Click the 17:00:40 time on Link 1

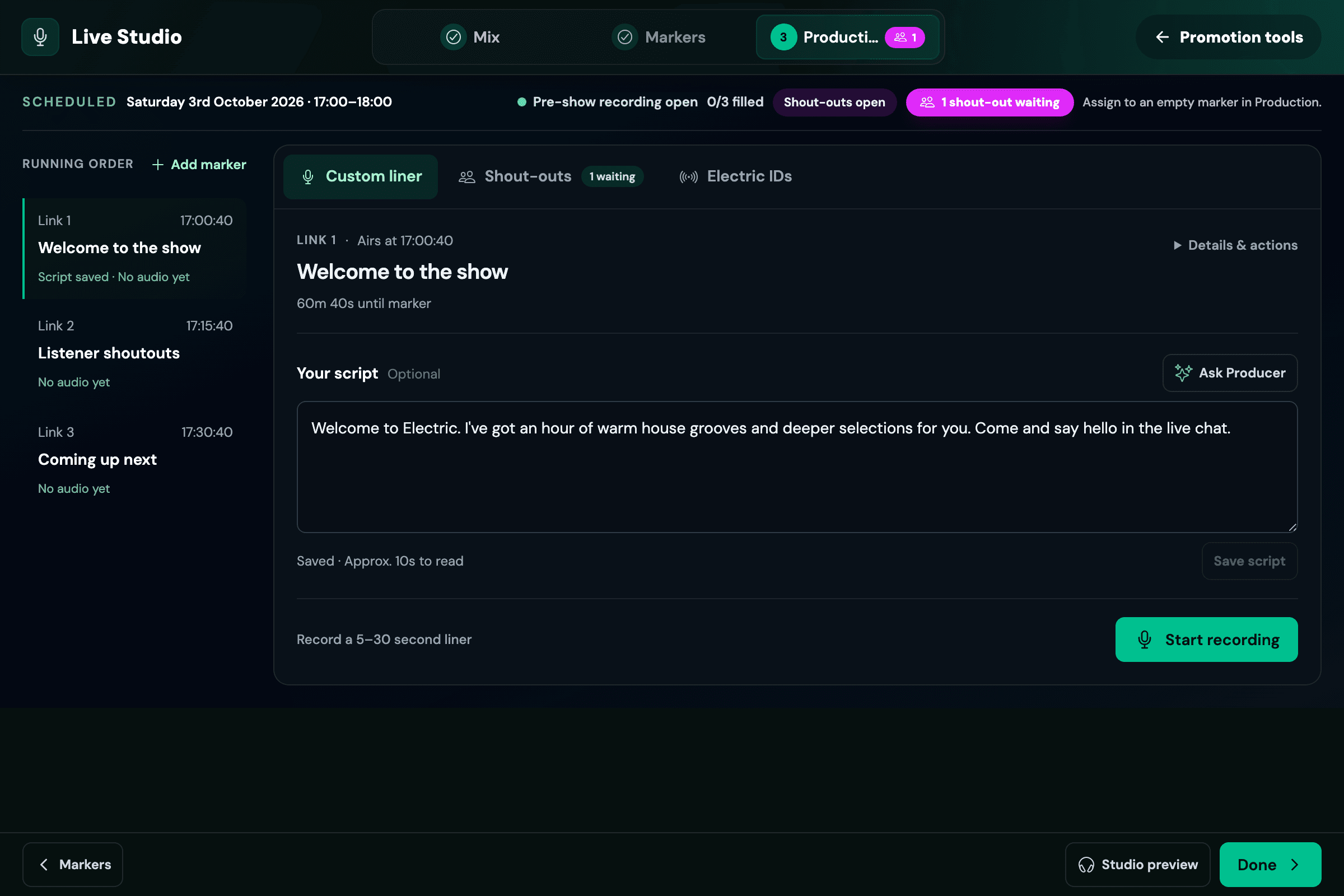click(x=206, y=221)
